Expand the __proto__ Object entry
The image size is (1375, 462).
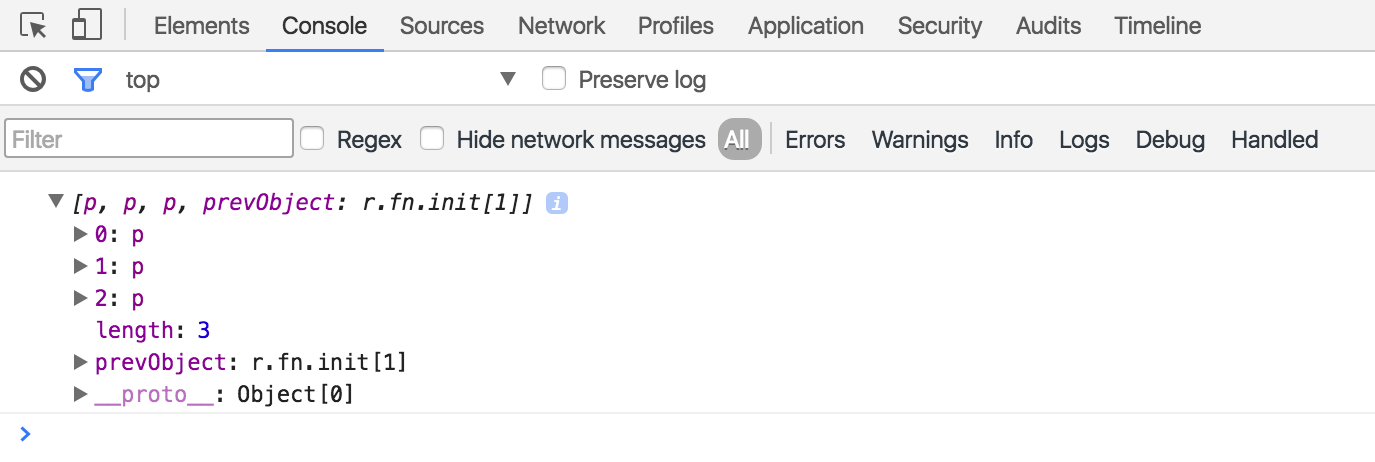click(x=81, y=394)
